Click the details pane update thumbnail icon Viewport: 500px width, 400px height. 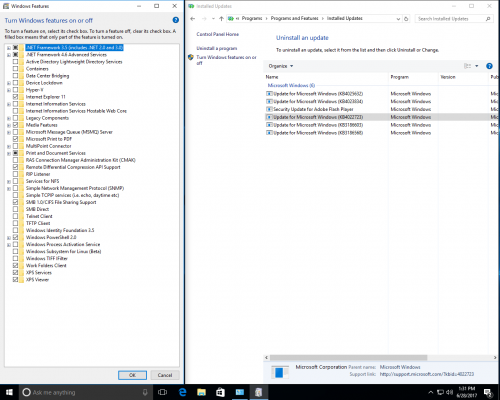point(279,372)
